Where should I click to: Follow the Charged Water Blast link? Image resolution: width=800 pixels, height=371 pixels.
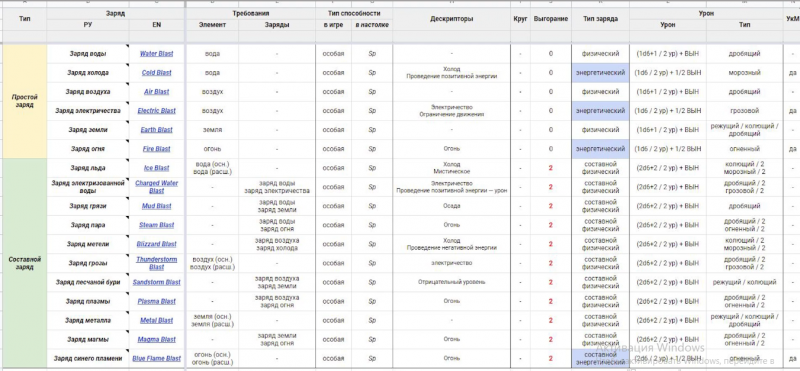pyautogui.click(x=157, y=187)
